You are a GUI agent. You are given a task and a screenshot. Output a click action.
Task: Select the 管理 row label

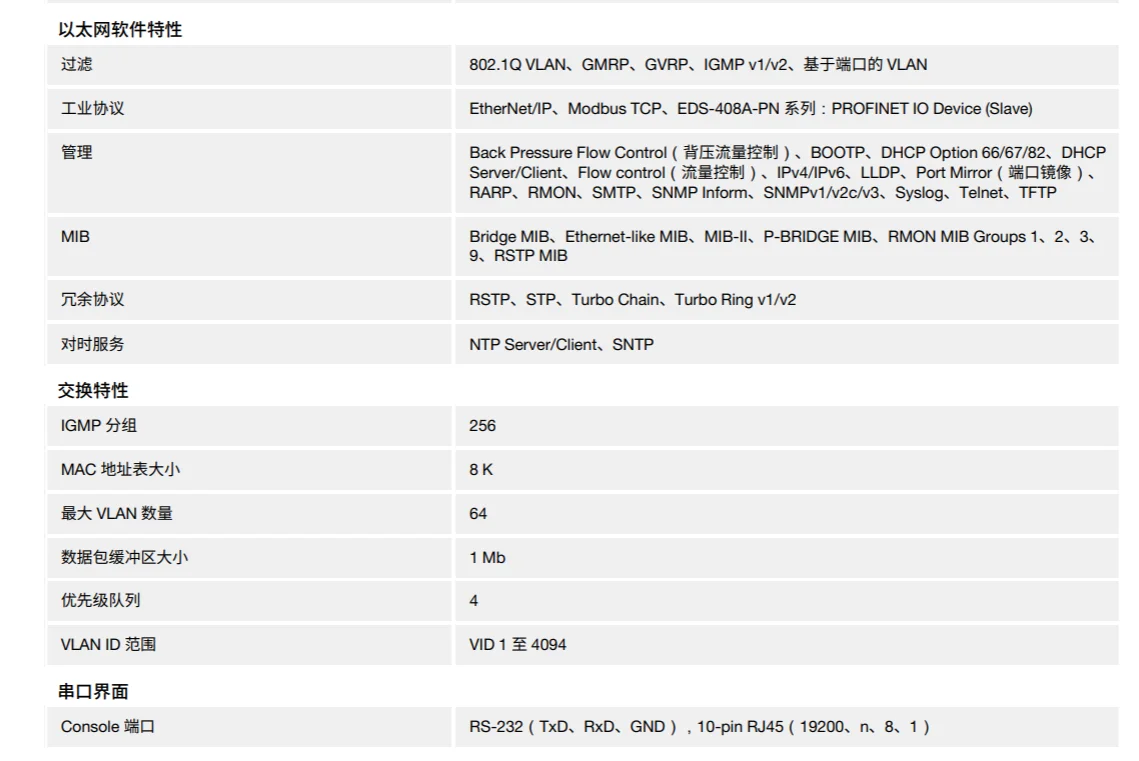77,152
